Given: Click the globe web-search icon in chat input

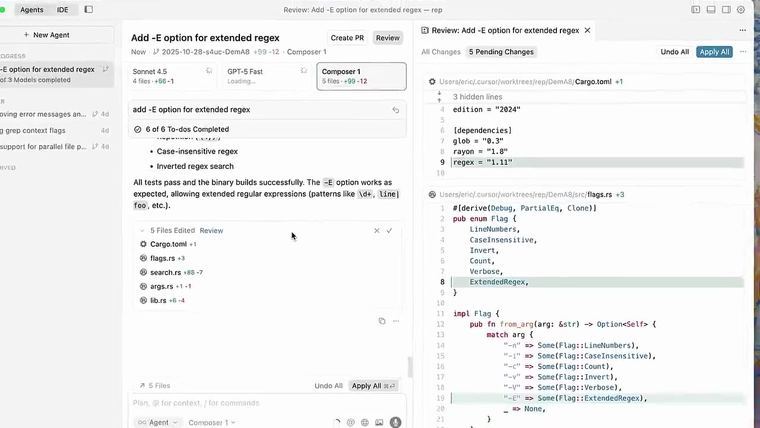Looking at the screenshot, I should tap(365, 423).
